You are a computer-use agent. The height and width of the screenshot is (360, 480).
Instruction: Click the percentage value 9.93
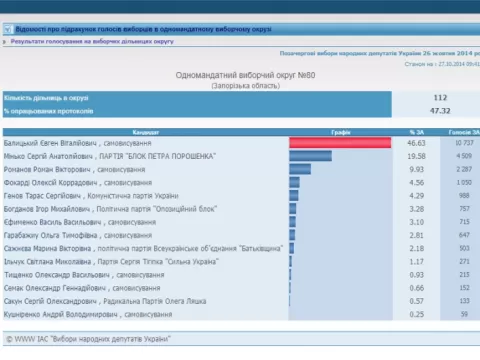click(x=417, y=169)
